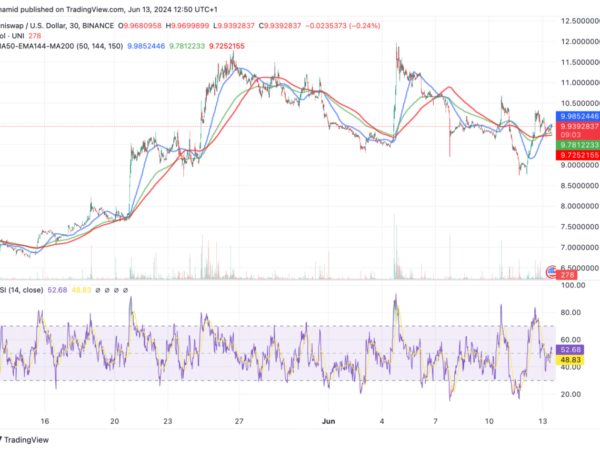Viewport: 600px width, 450px height.
Task: Select the close value C9.9392837
Action: 280,26
